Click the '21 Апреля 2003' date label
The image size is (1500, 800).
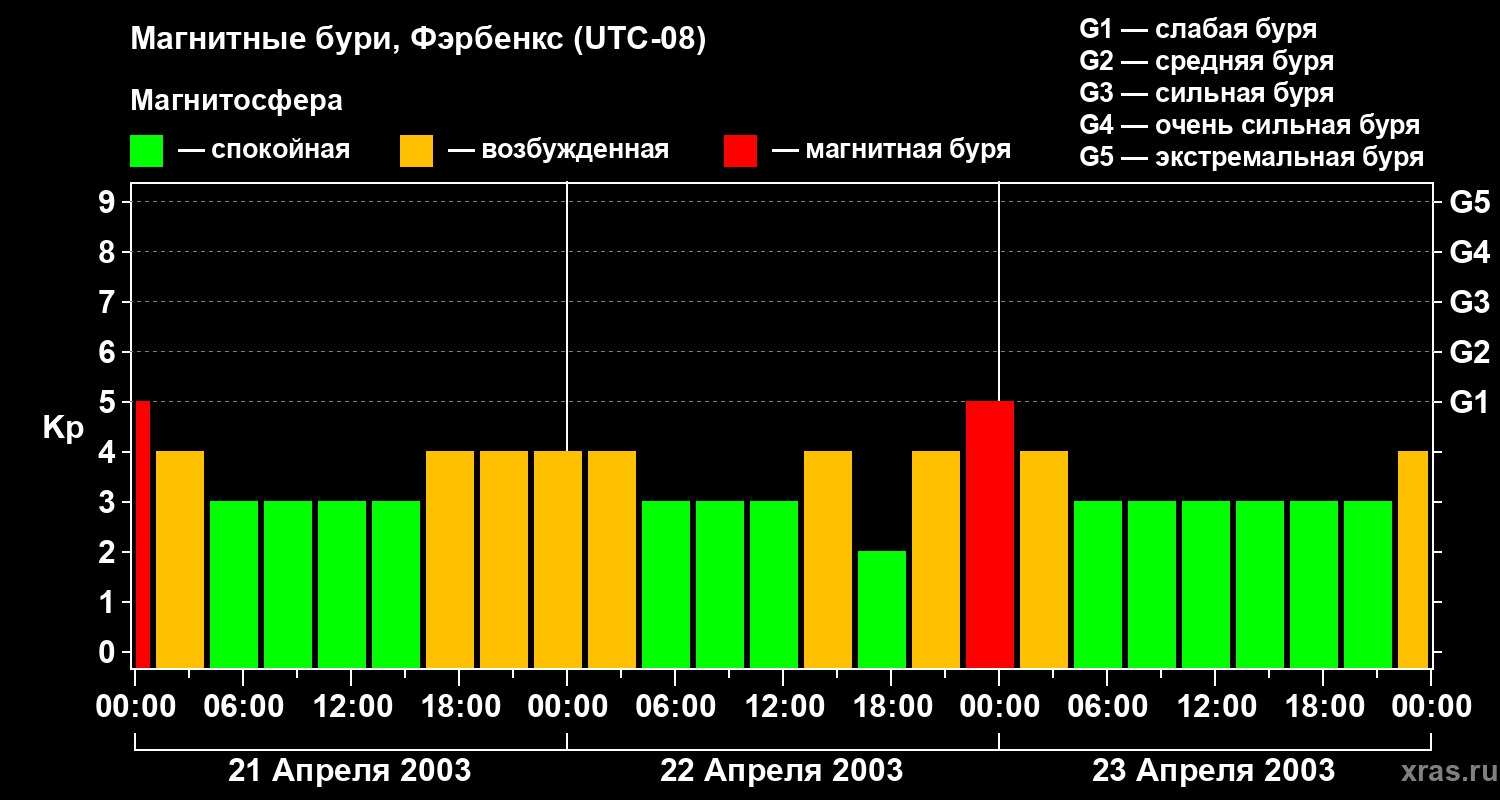pos(350,770)
